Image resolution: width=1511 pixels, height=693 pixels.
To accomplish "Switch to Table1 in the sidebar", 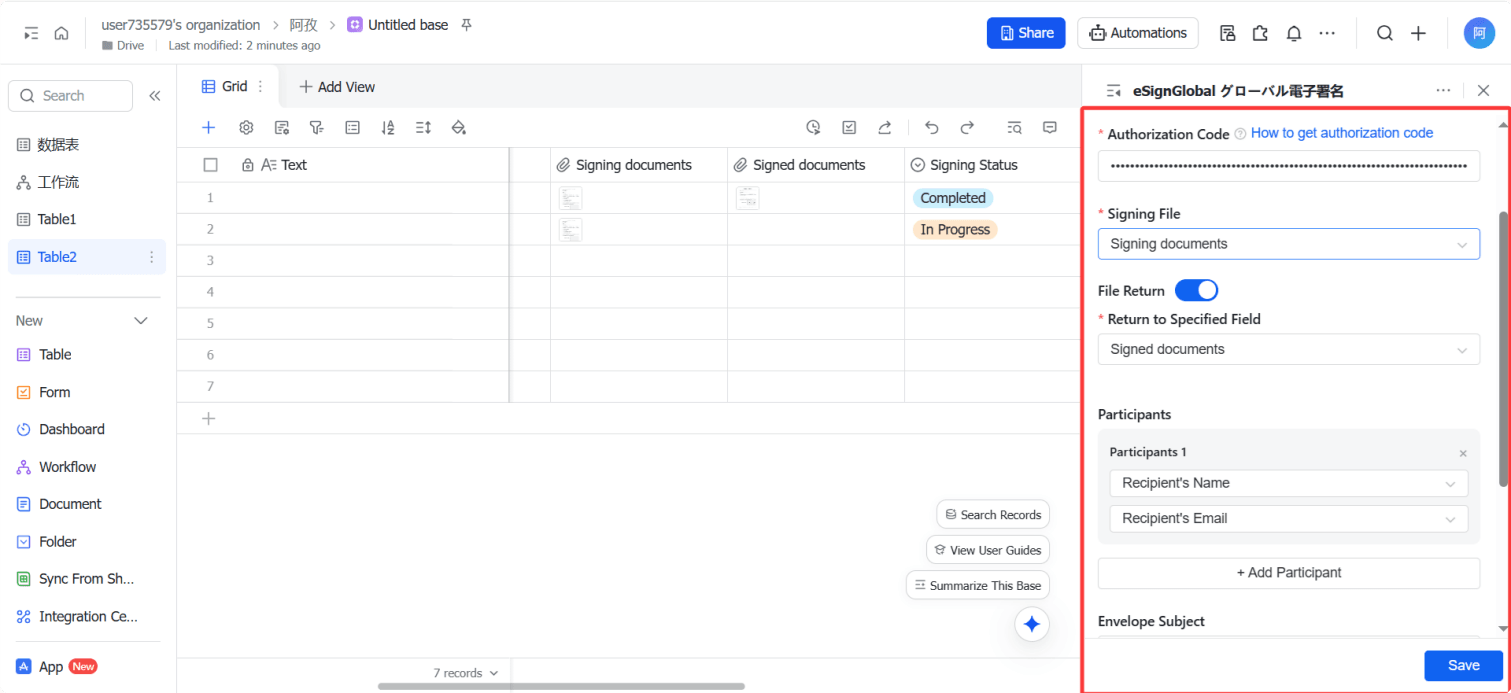I will (x=57, y=219).
